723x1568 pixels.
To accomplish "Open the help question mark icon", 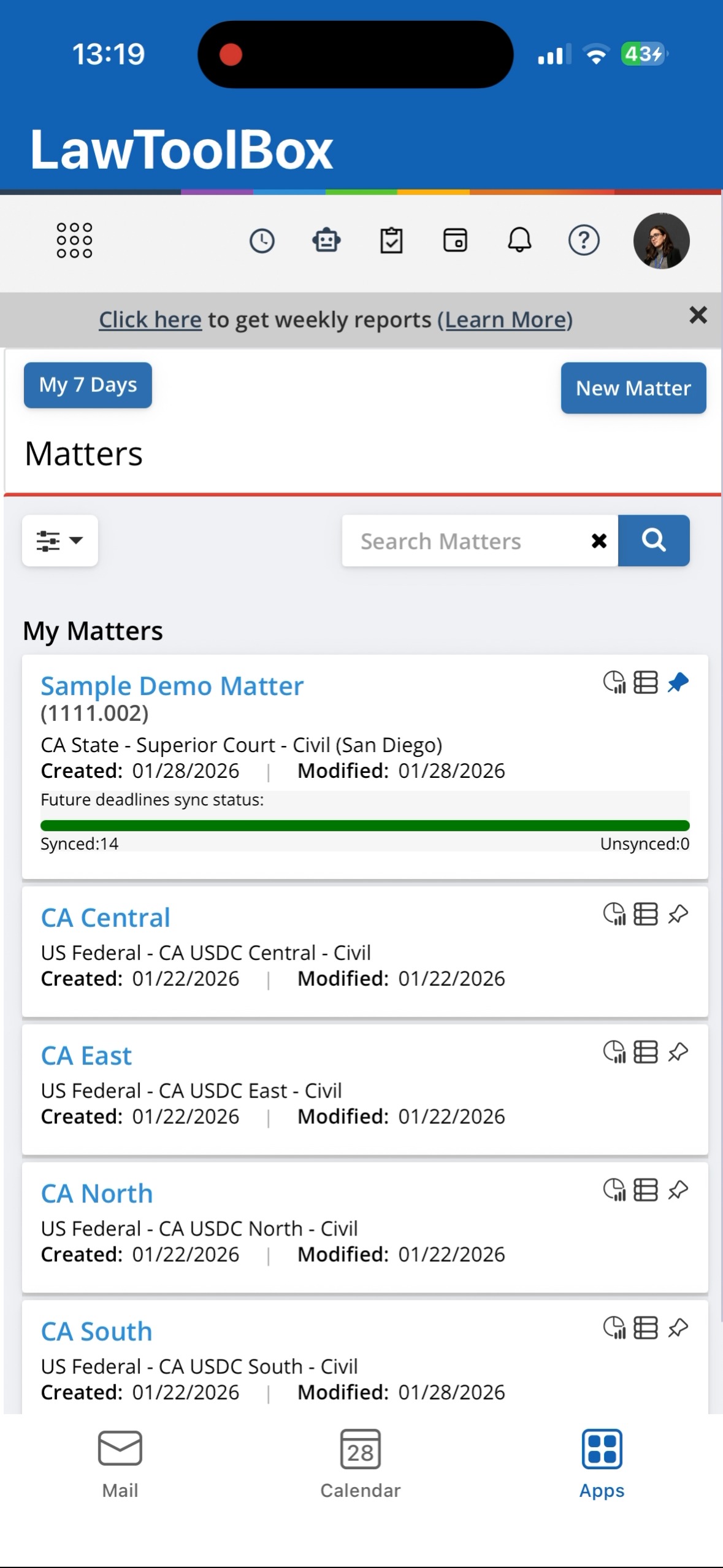I will pyautogui.click(x=584, y=240).
